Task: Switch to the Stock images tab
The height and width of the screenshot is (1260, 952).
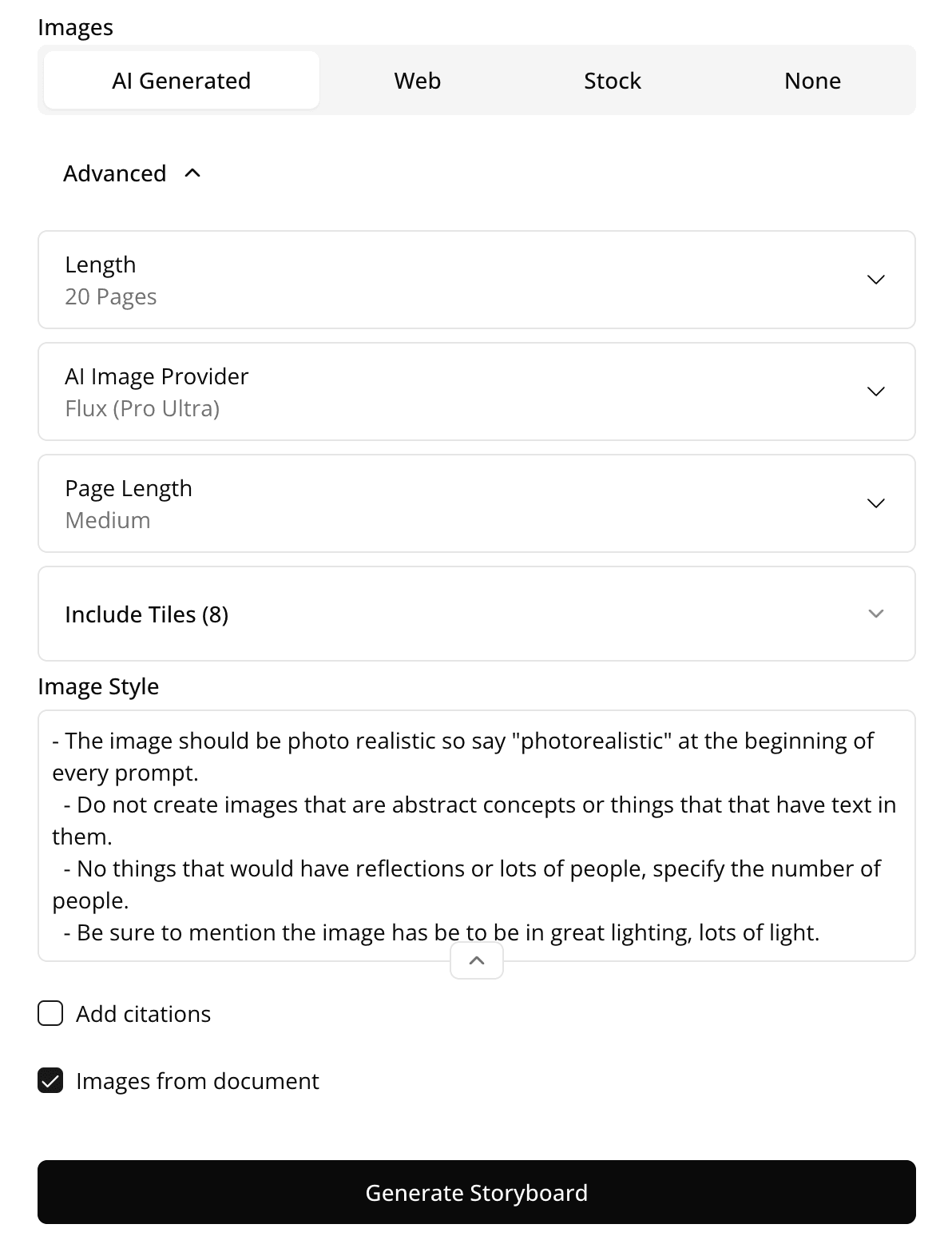Action: click(x=613, y=80)
